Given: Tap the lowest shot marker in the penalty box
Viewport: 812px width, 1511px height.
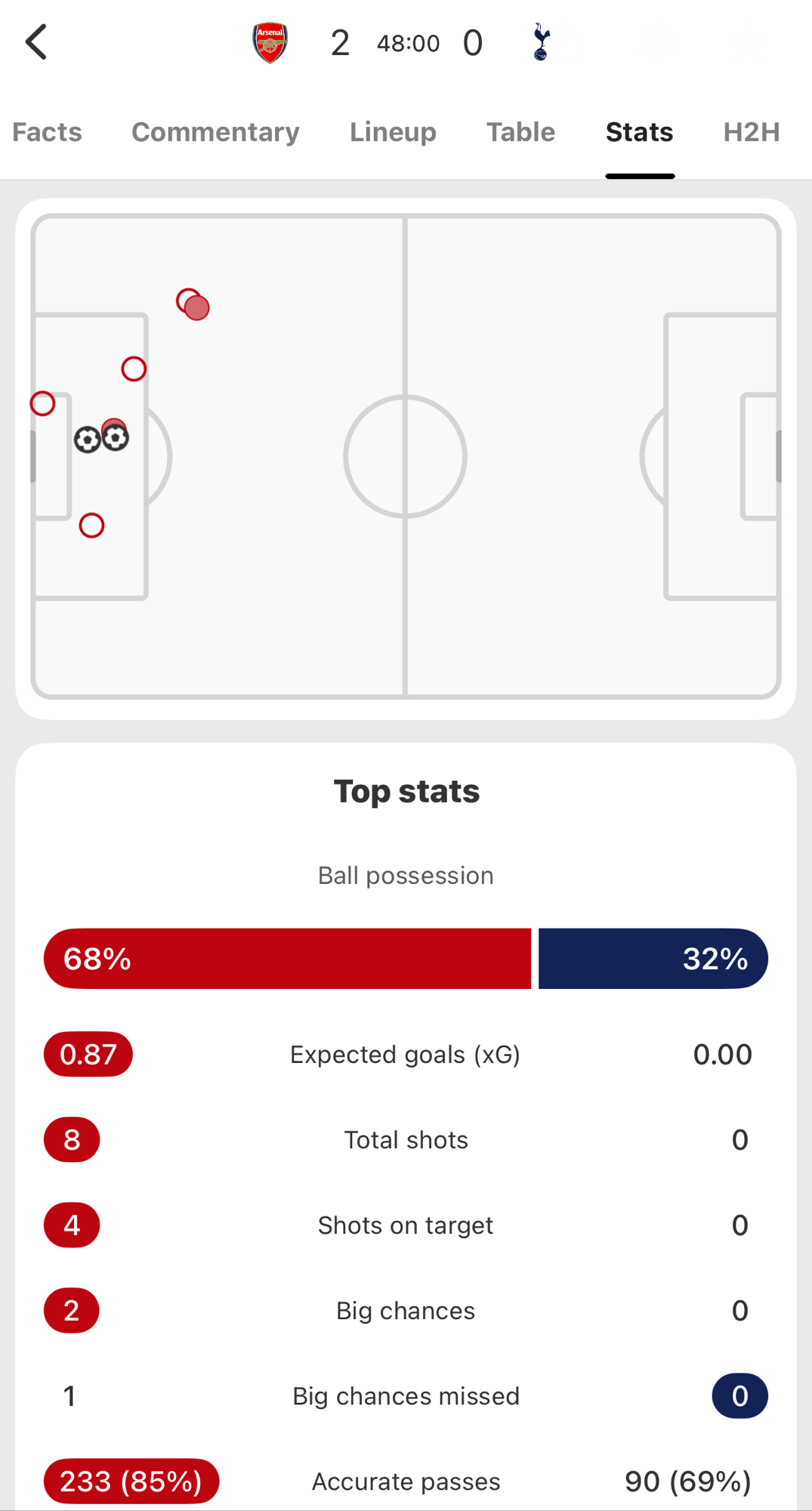Looking at the screenshot, I should [x=92, y=526].
